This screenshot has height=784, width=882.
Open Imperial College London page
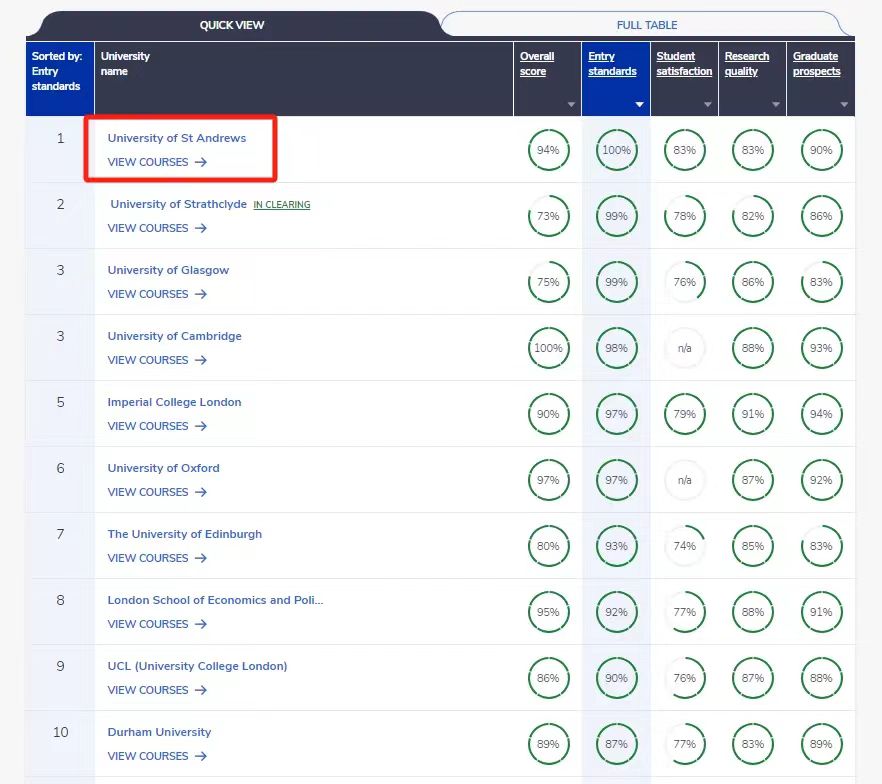pyautogui.click(x=174, y=402)
